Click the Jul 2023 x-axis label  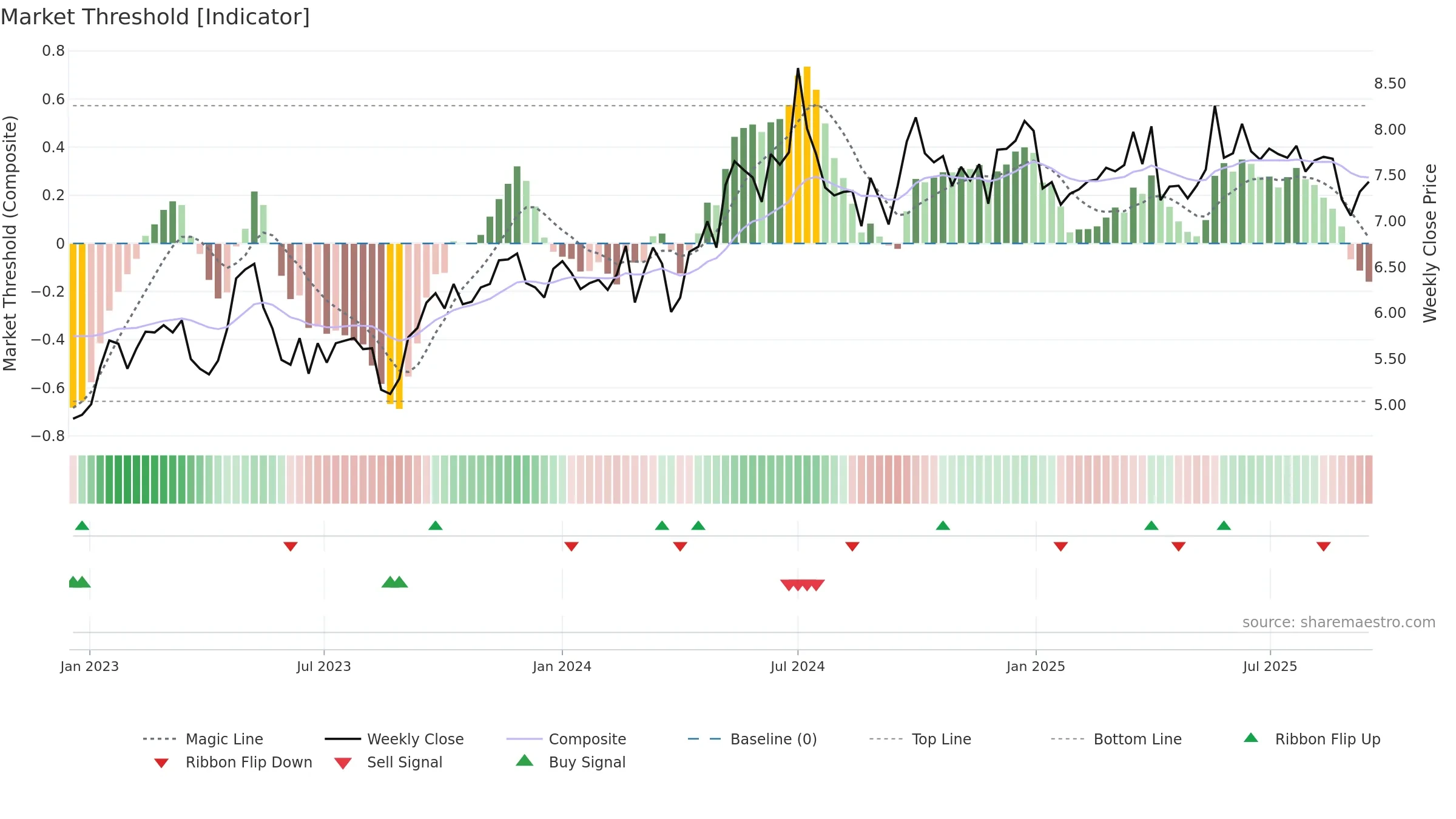coord(324,666)
